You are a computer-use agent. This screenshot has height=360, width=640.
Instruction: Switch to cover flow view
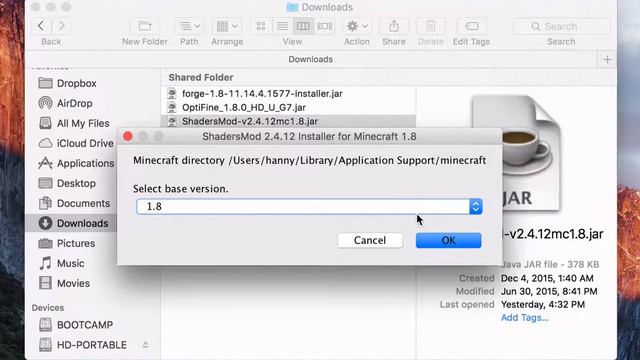[324, 26]
